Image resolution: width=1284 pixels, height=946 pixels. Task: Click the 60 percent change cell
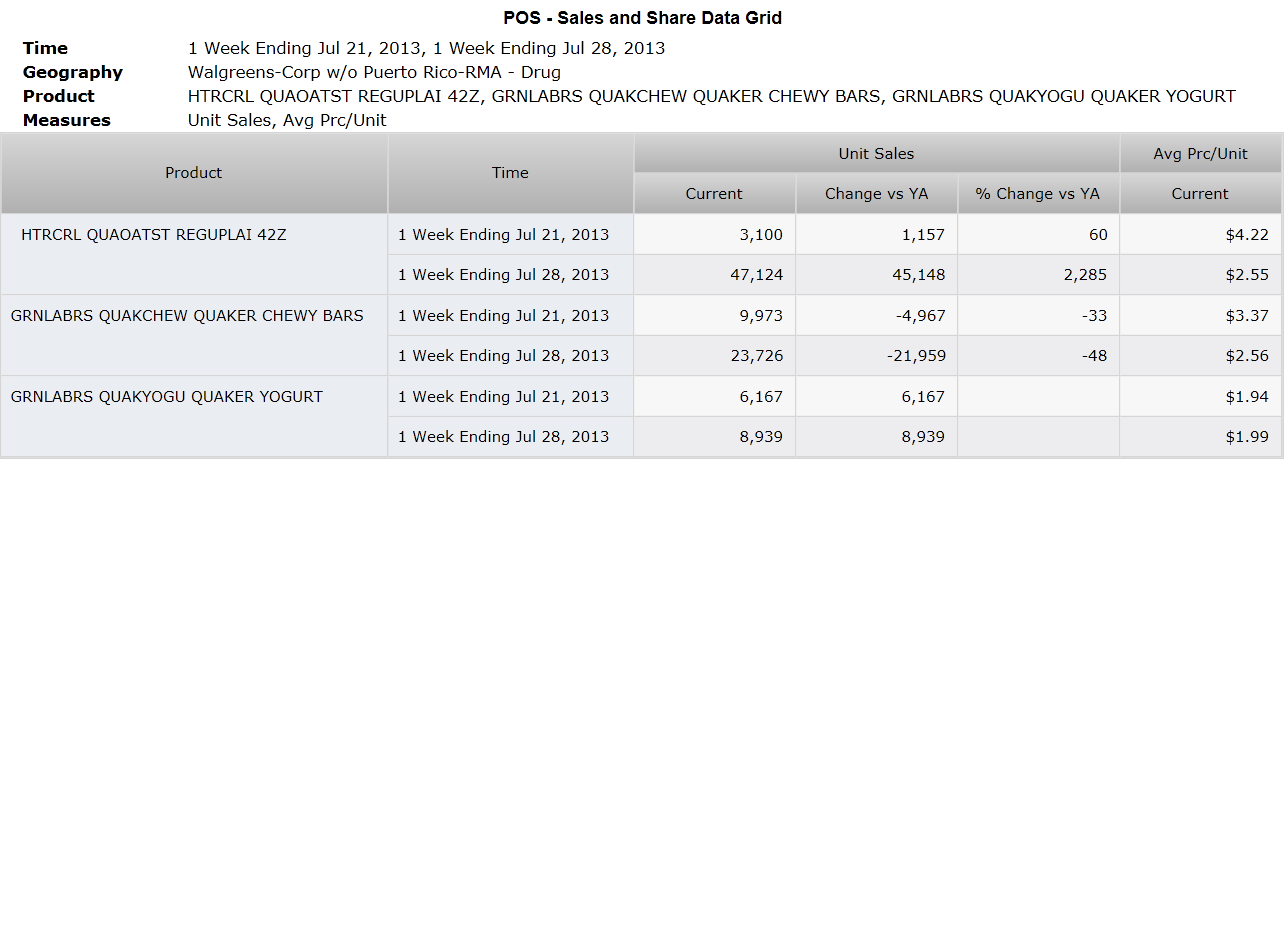click(x=1038, y=234)
